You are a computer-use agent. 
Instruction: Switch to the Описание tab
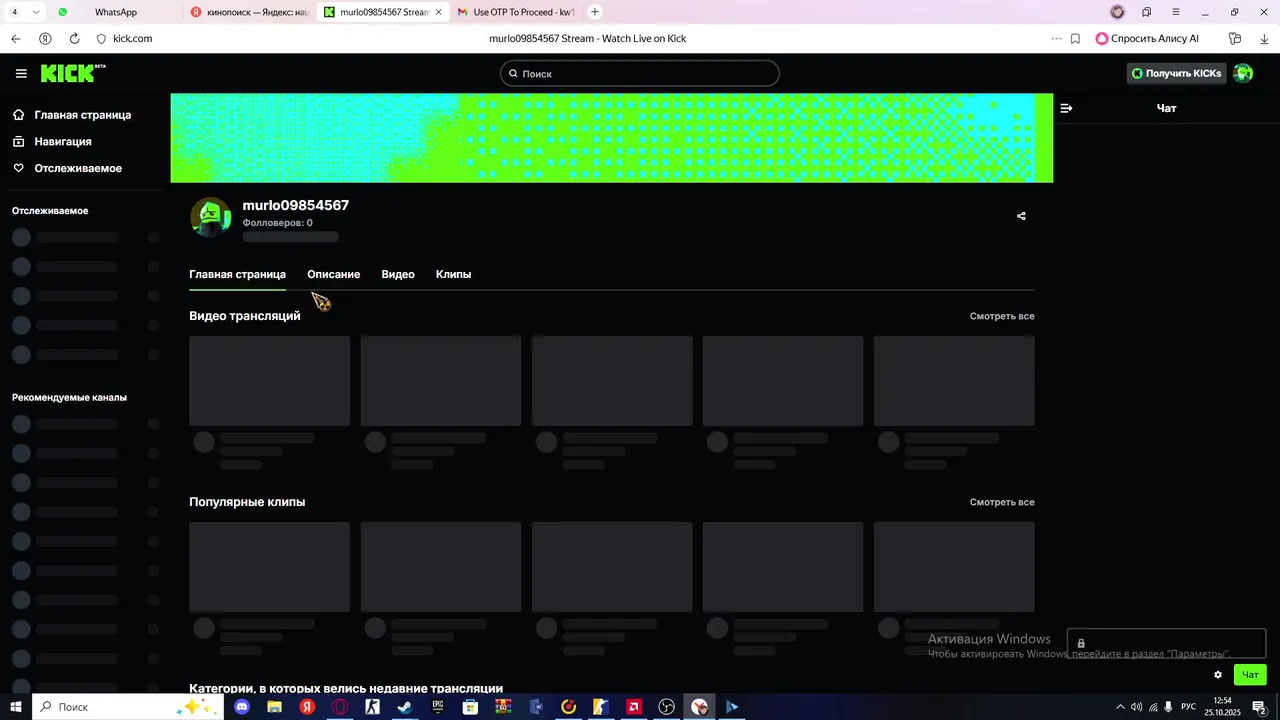(333, 274)
